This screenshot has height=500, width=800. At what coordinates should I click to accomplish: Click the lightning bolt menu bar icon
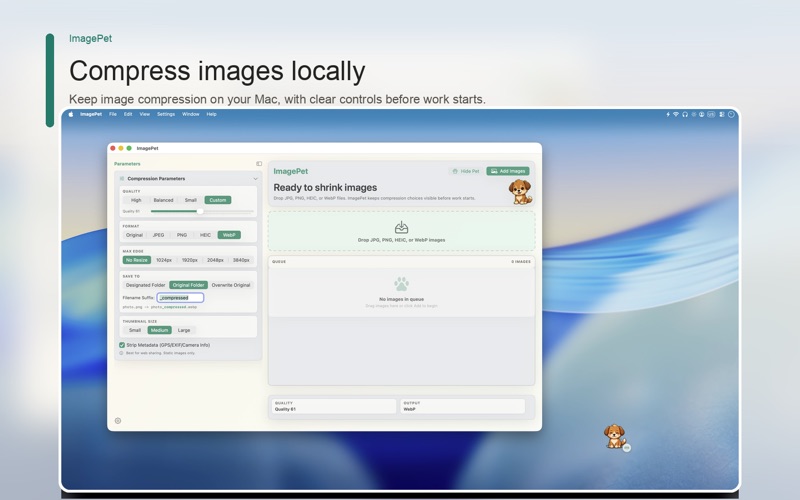(668, 114)
